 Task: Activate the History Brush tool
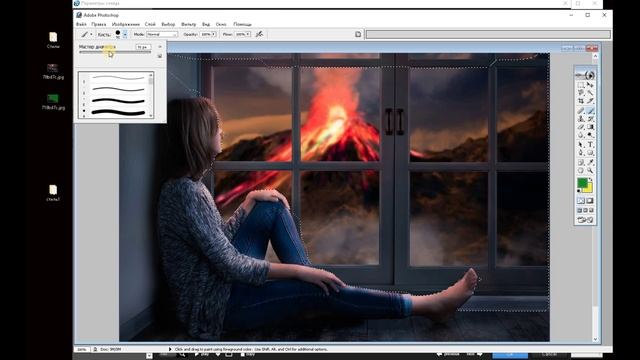[x=590, y=119]
